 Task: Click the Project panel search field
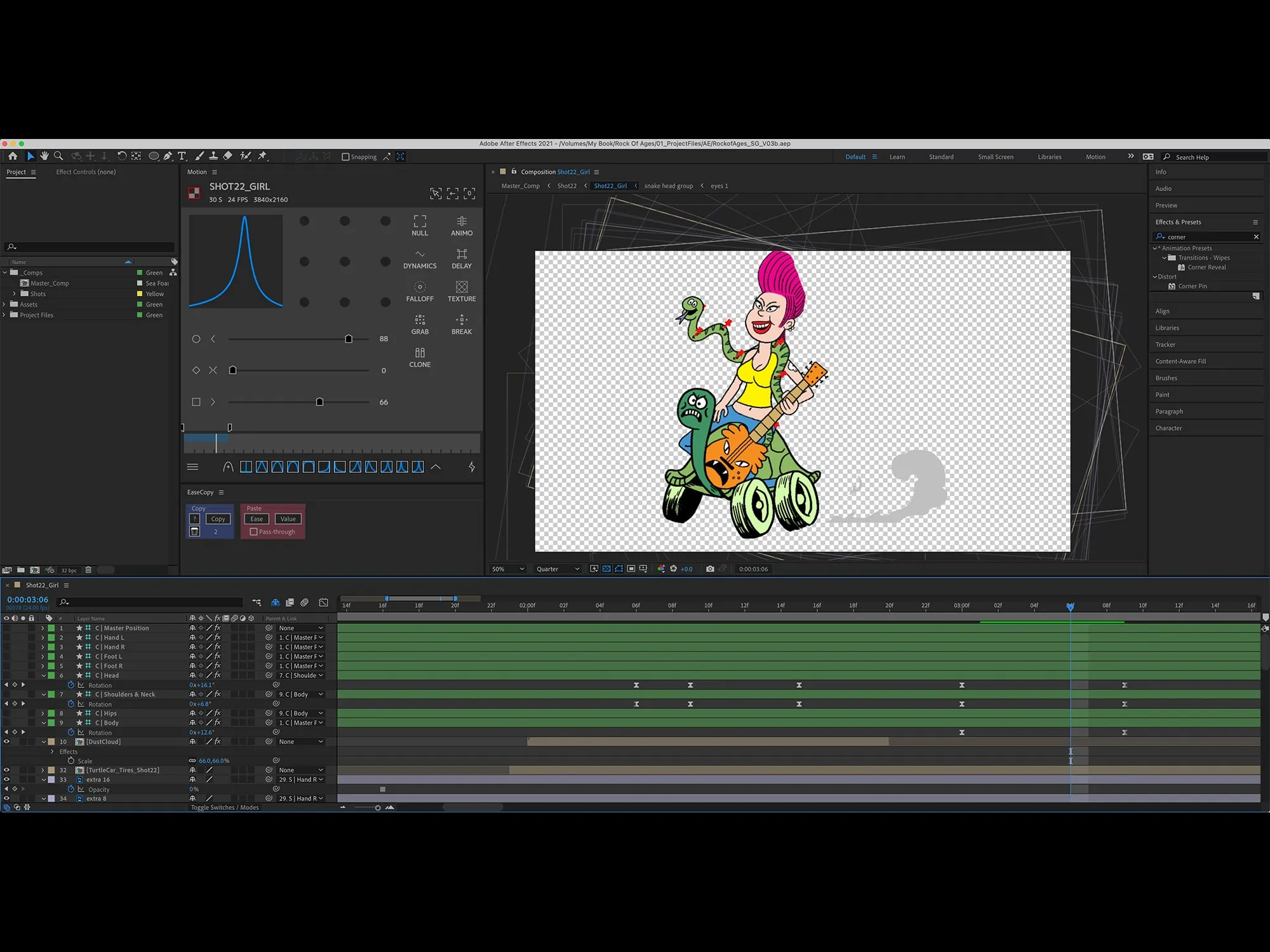89,247
